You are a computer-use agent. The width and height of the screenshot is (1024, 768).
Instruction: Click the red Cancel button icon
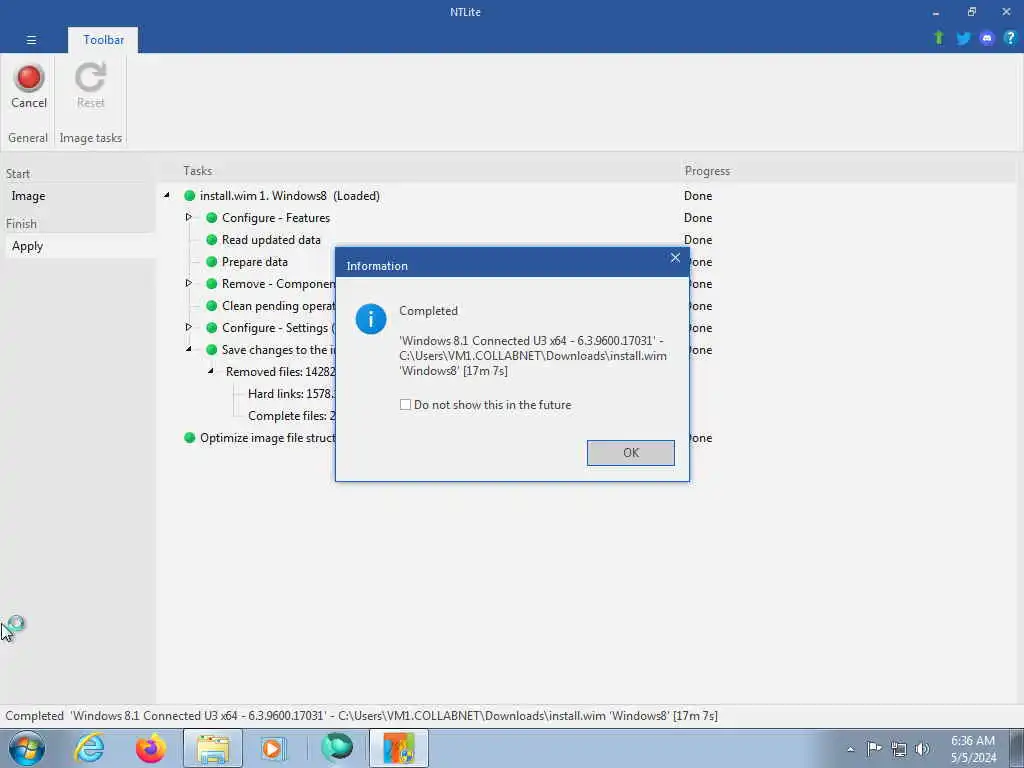29,78
